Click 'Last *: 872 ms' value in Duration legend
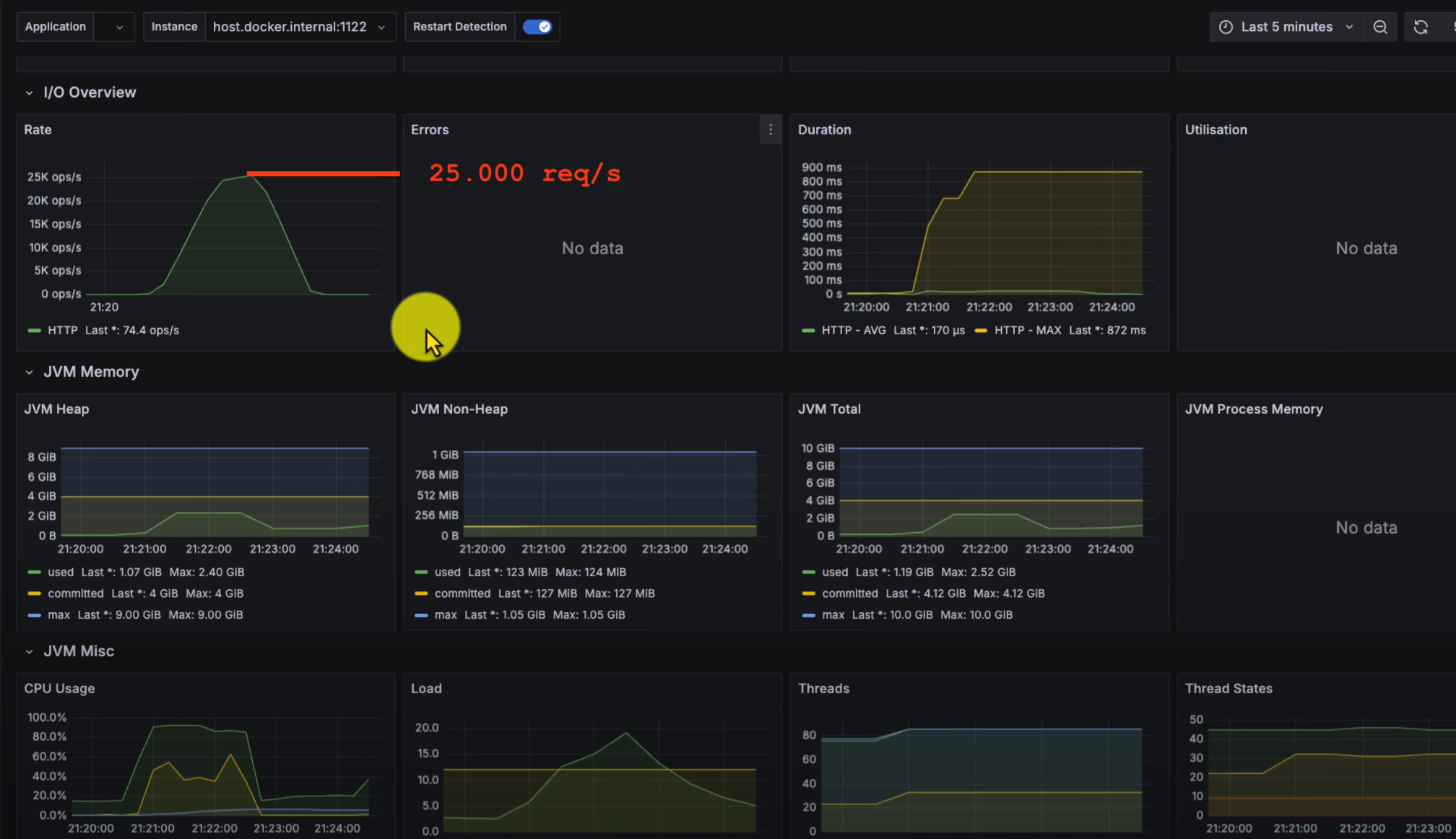 tap(1107, 331)
